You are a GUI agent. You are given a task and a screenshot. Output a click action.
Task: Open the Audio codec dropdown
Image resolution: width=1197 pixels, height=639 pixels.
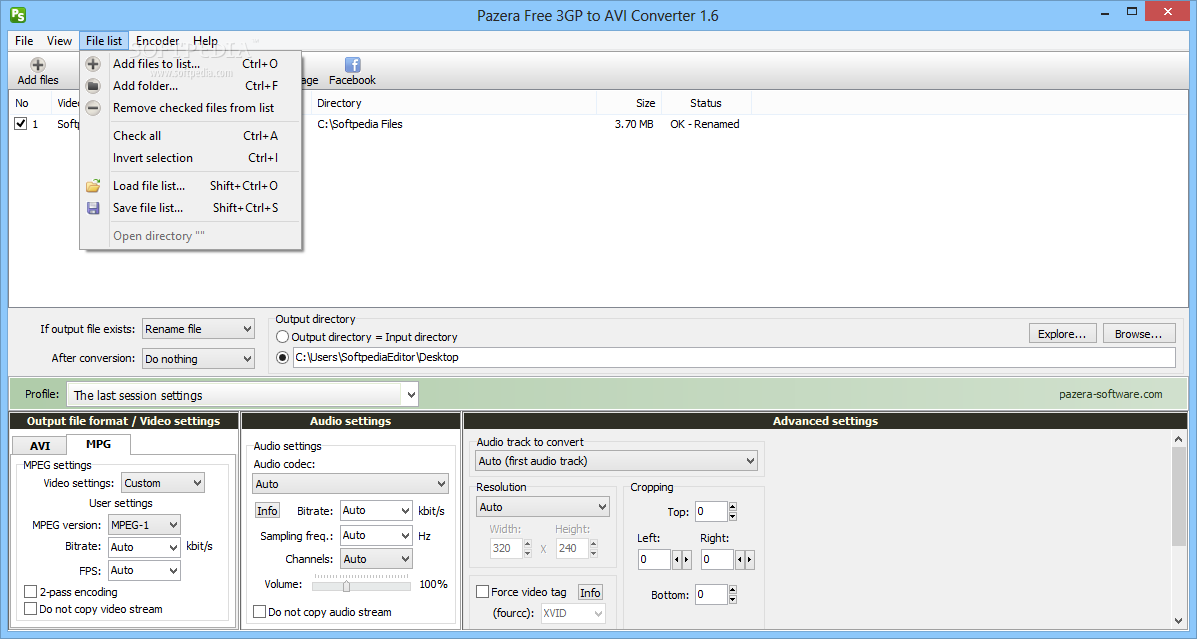click(350, 484)
